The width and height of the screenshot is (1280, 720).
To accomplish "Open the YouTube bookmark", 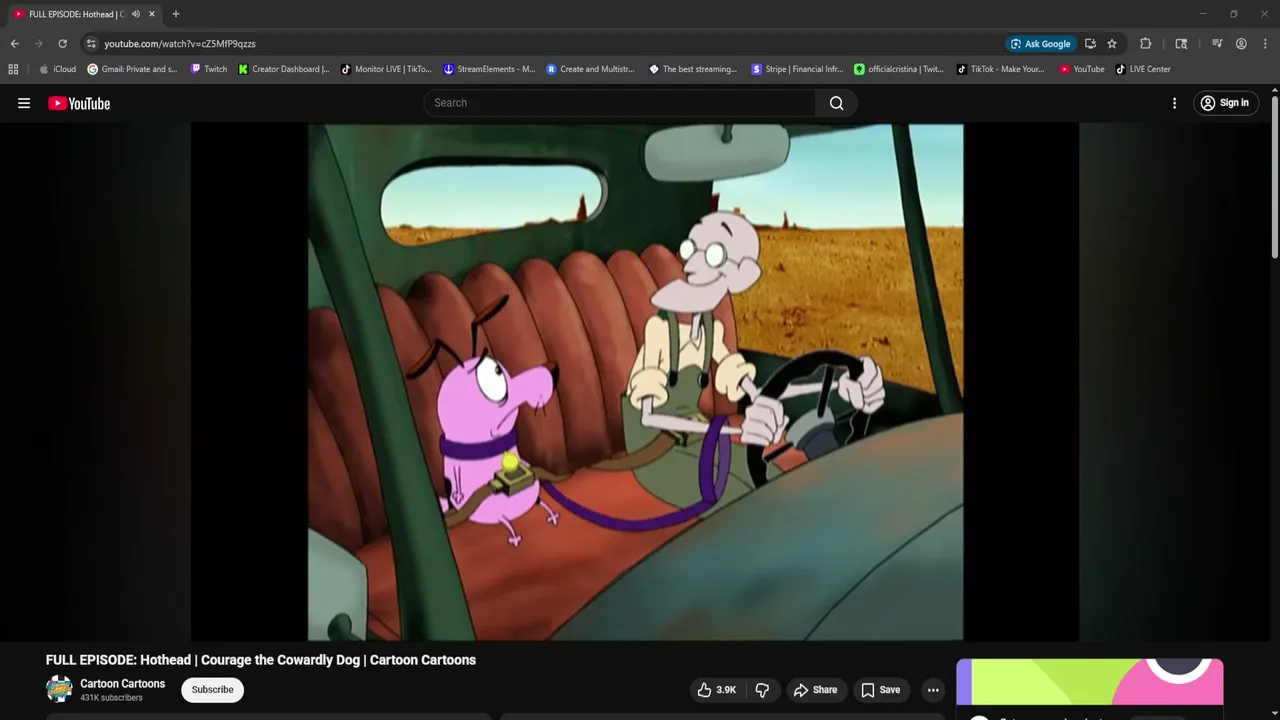I will point(1082,69).
